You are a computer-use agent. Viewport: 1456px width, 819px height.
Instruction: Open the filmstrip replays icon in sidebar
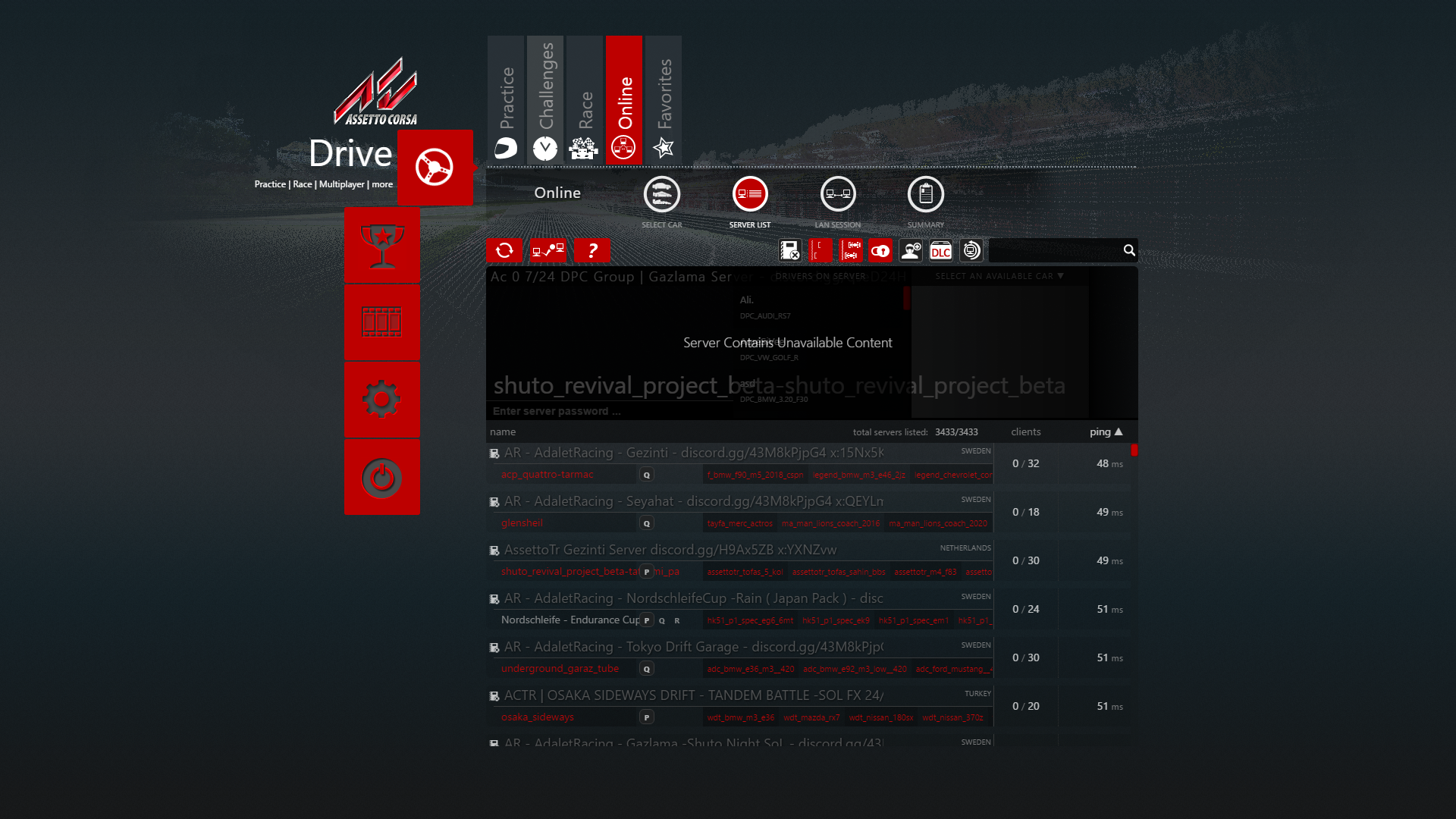pyautogui.click(x=381, y=323)
